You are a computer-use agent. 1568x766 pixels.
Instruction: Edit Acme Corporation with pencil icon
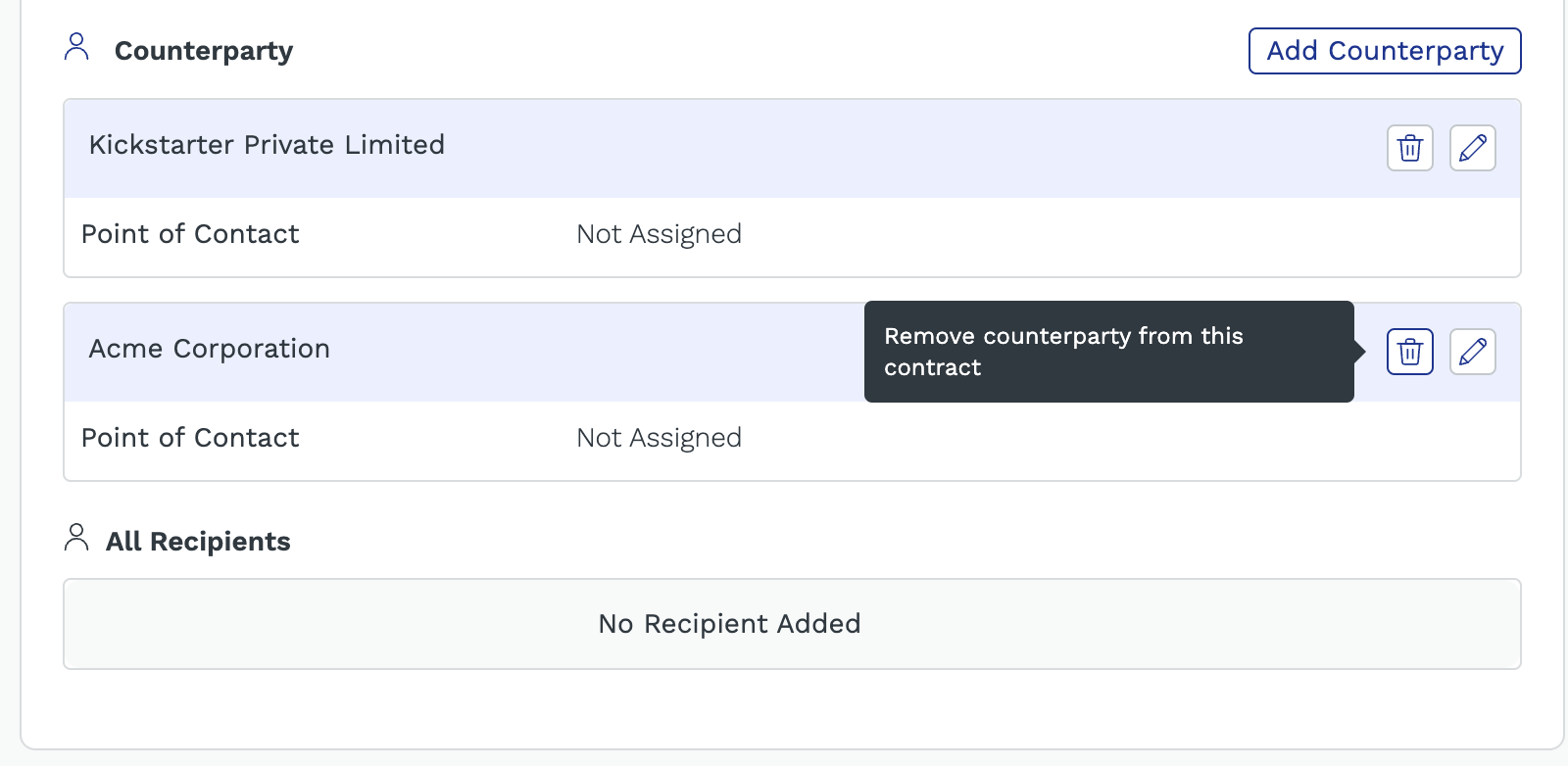pyautogui.click(x=1473, y=352)
